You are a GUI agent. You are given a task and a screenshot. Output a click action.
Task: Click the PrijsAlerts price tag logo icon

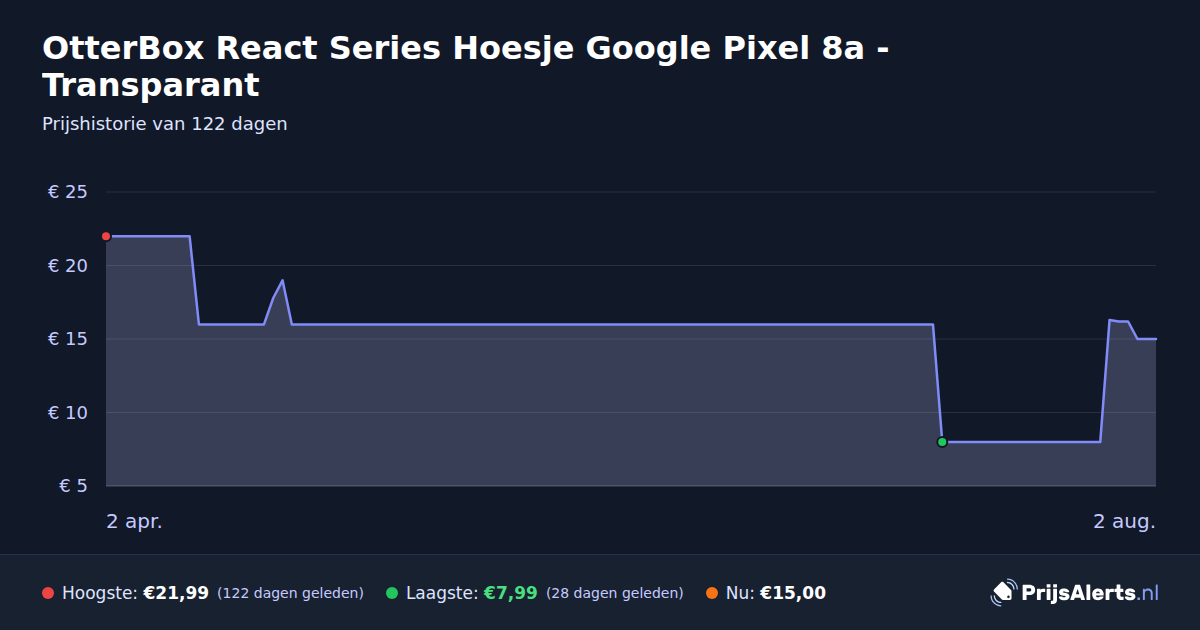pos(1003,593)
